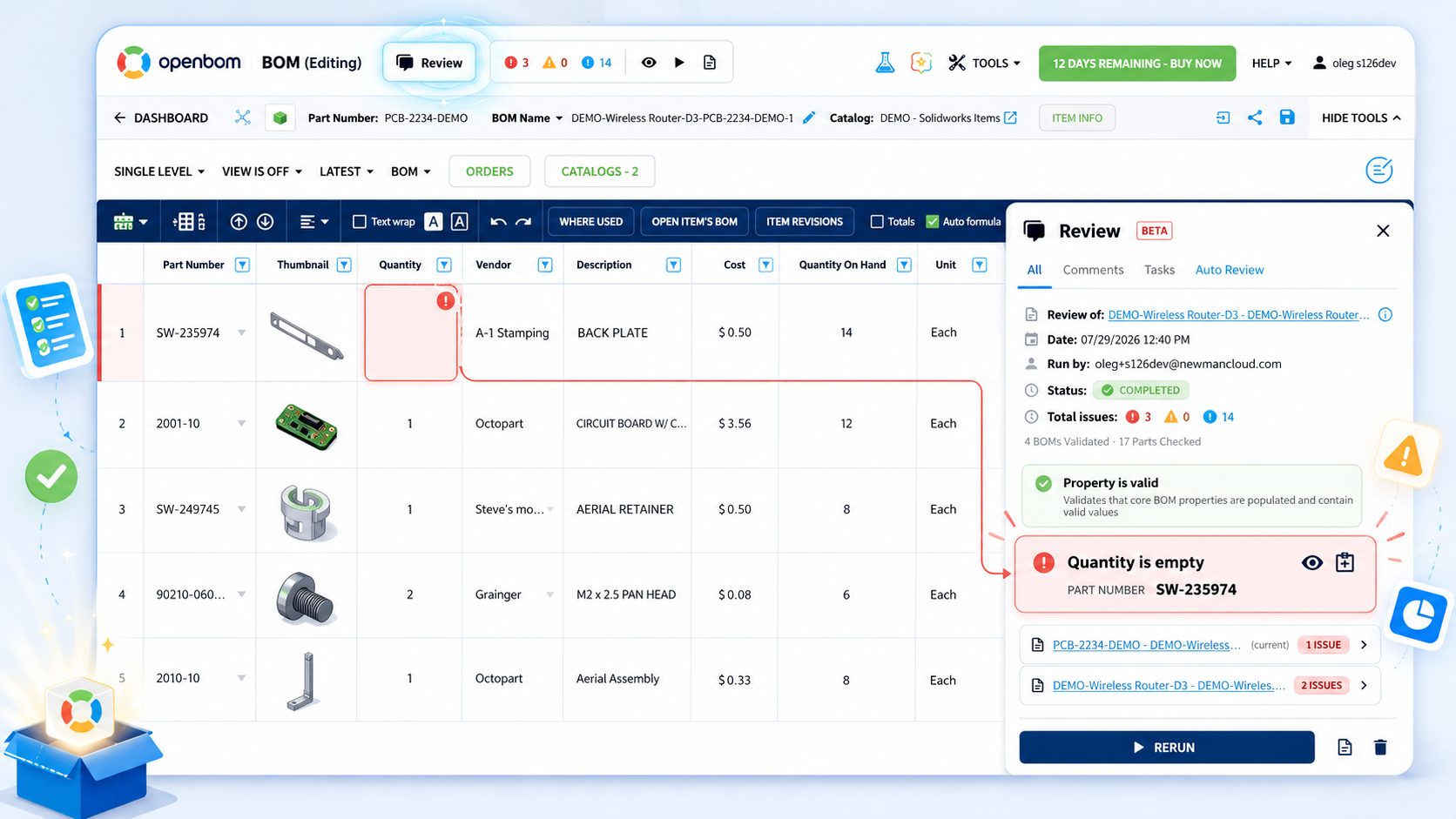Go back to DASHBOARD
The width and height of the screenshot is (1456, 819).
pyautogui.click(x=161, y=117)
